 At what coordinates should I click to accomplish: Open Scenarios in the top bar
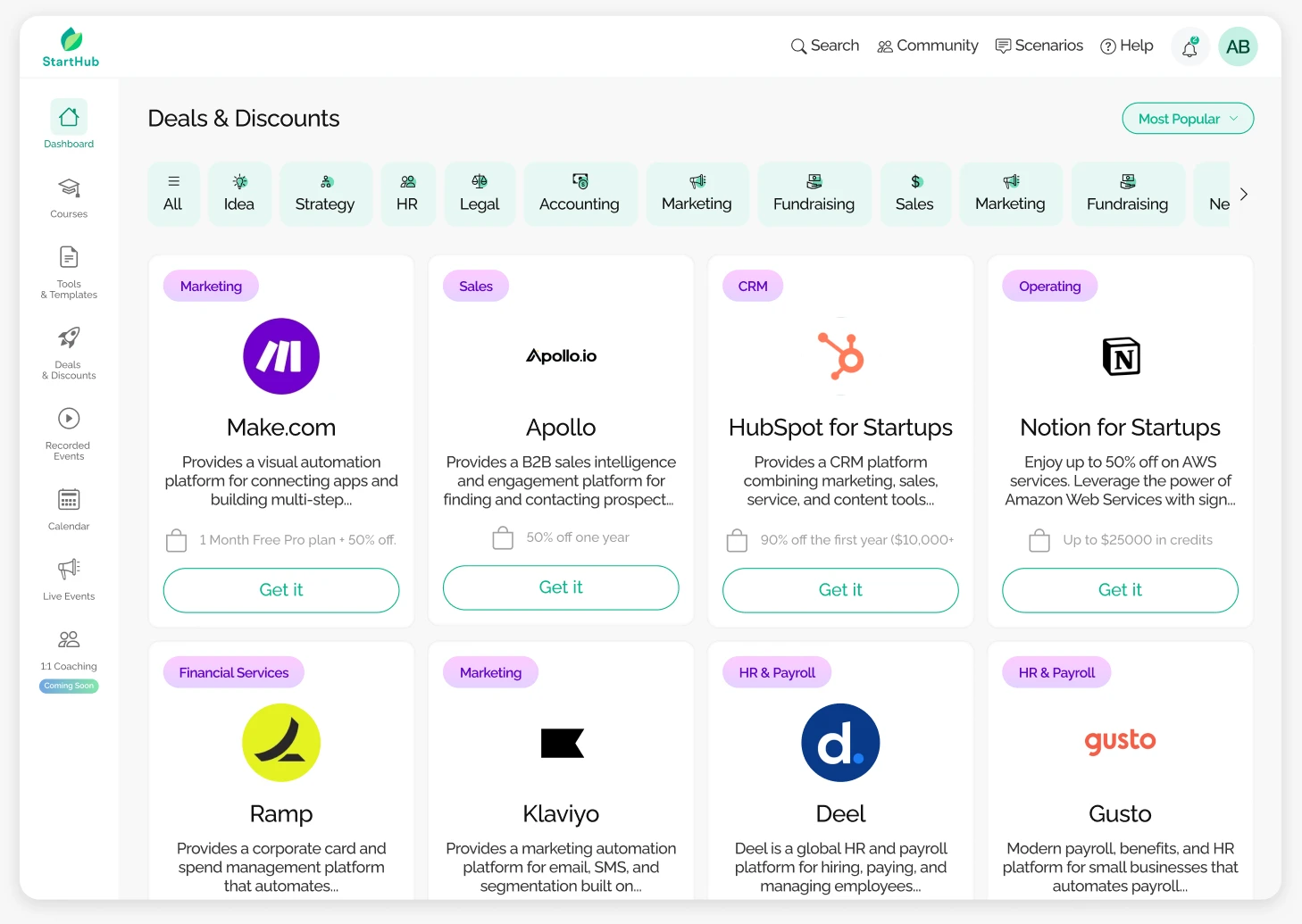tap(1039, 46)
